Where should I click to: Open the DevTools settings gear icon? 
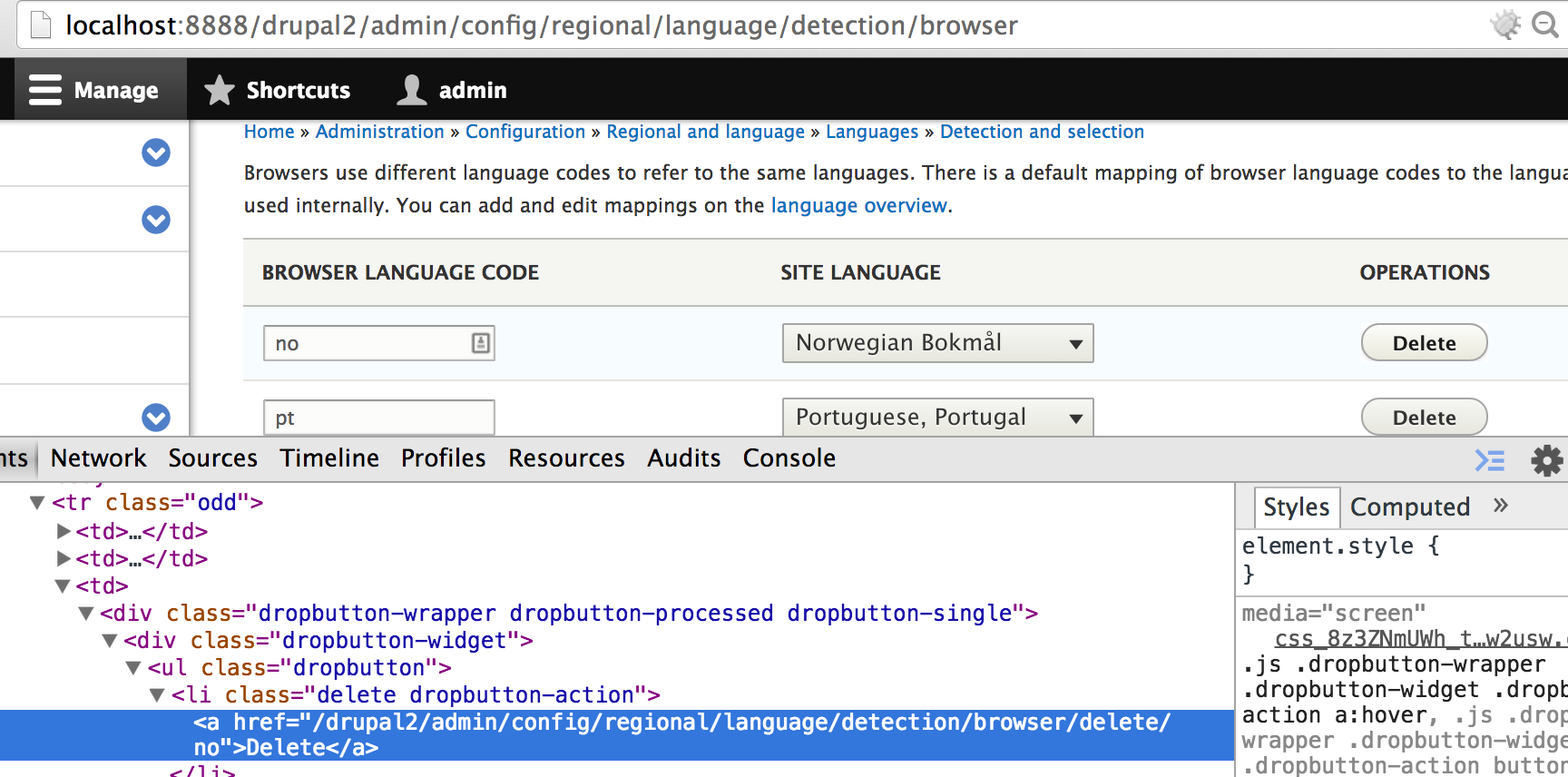coord(1546,460)
